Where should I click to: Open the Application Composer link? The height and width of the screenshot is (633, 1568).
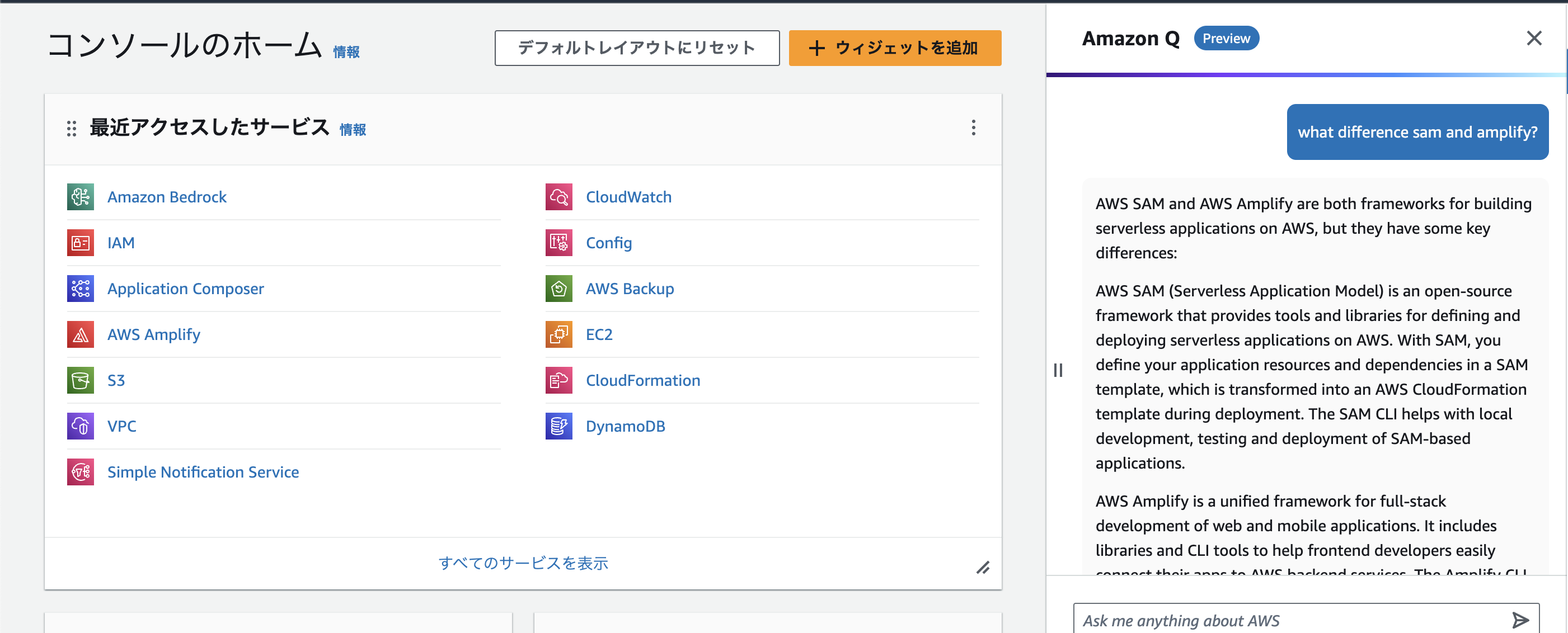tap(186, 289)
